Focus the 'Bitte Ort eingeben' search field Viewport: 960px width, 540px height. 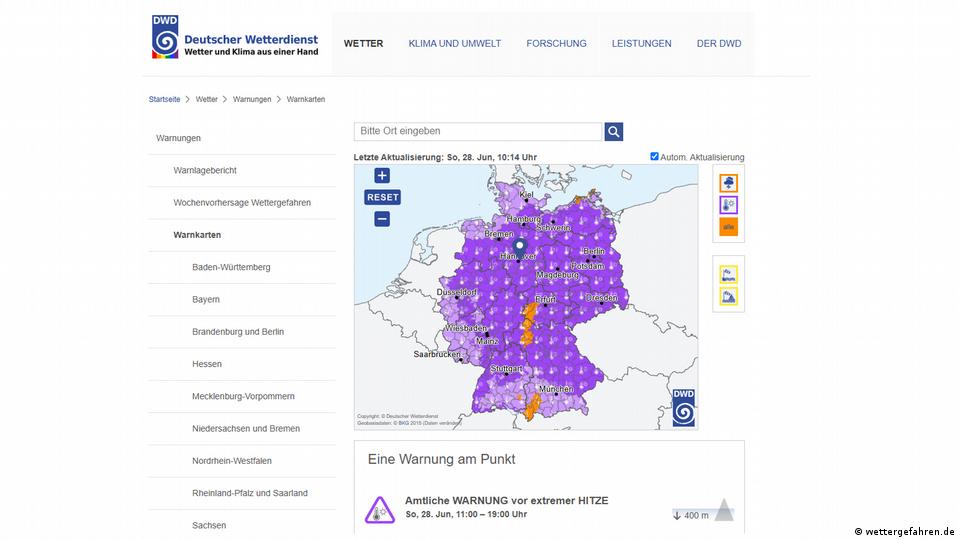(x=478, y=132)
